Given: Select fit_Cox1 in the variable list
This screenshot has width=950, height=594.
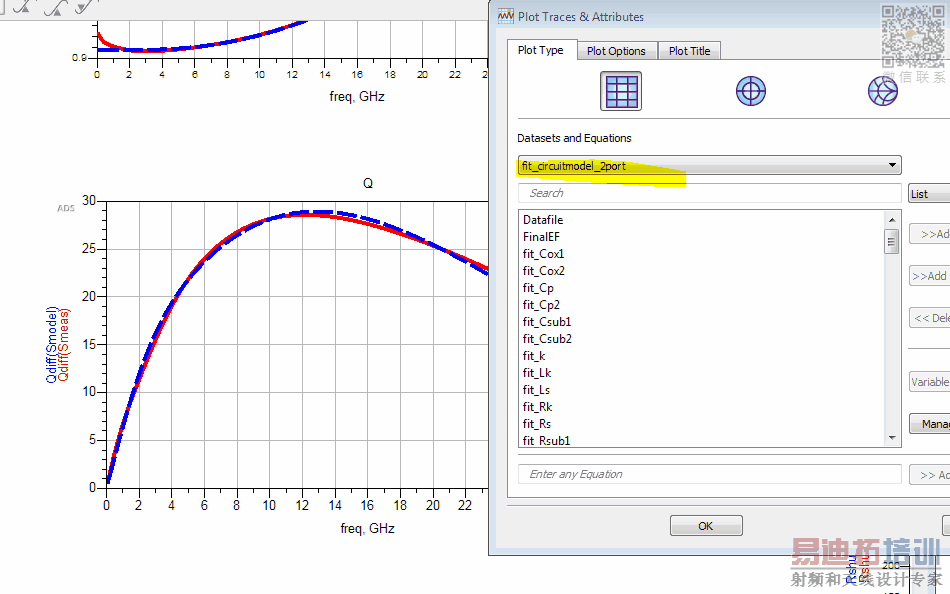Looking at the screenshot, I should pos(543,254).
